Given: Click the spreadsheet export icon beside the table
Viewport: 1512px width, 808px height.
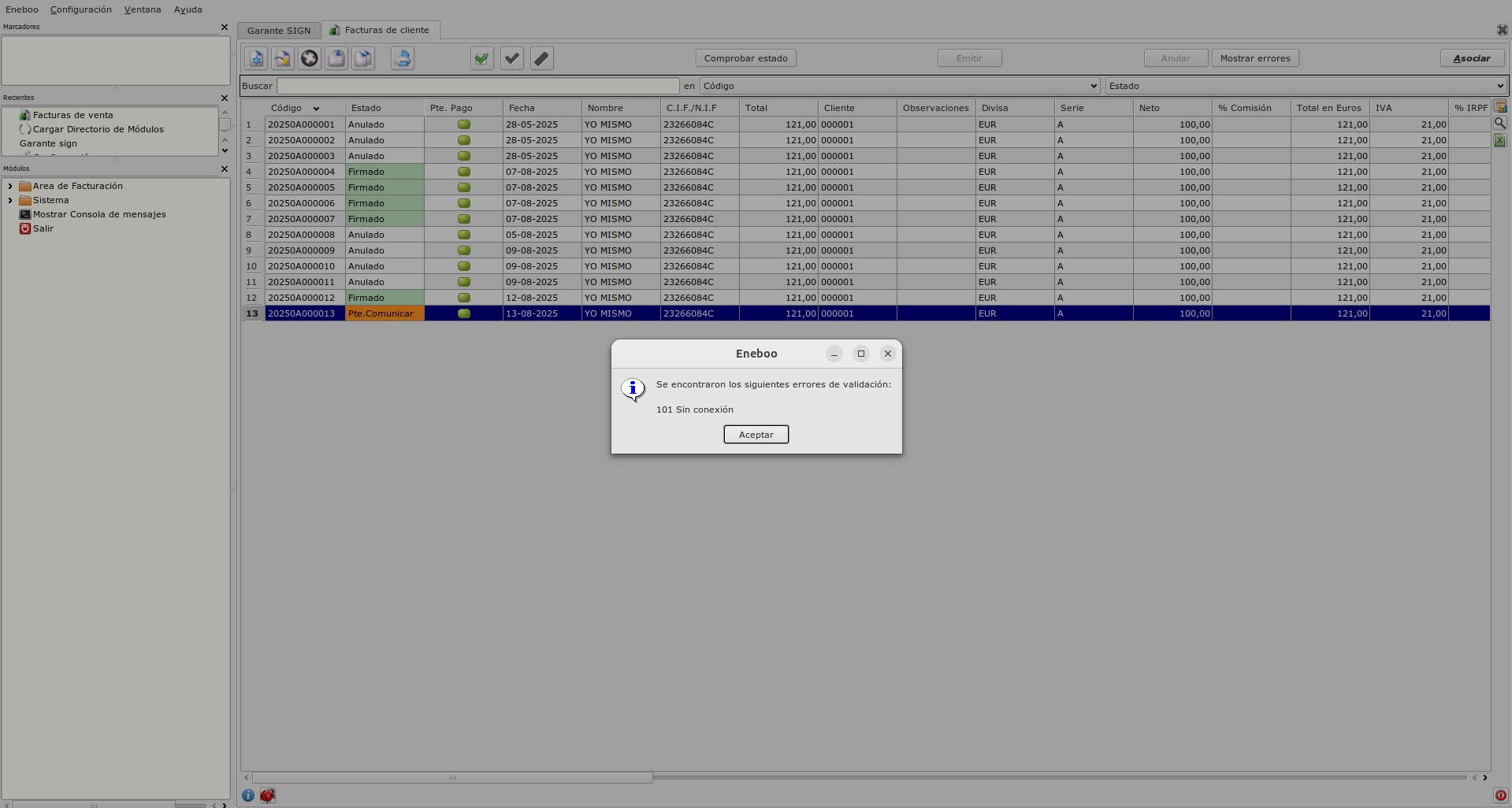Looking at the screenshot, I should point(1500,140).
